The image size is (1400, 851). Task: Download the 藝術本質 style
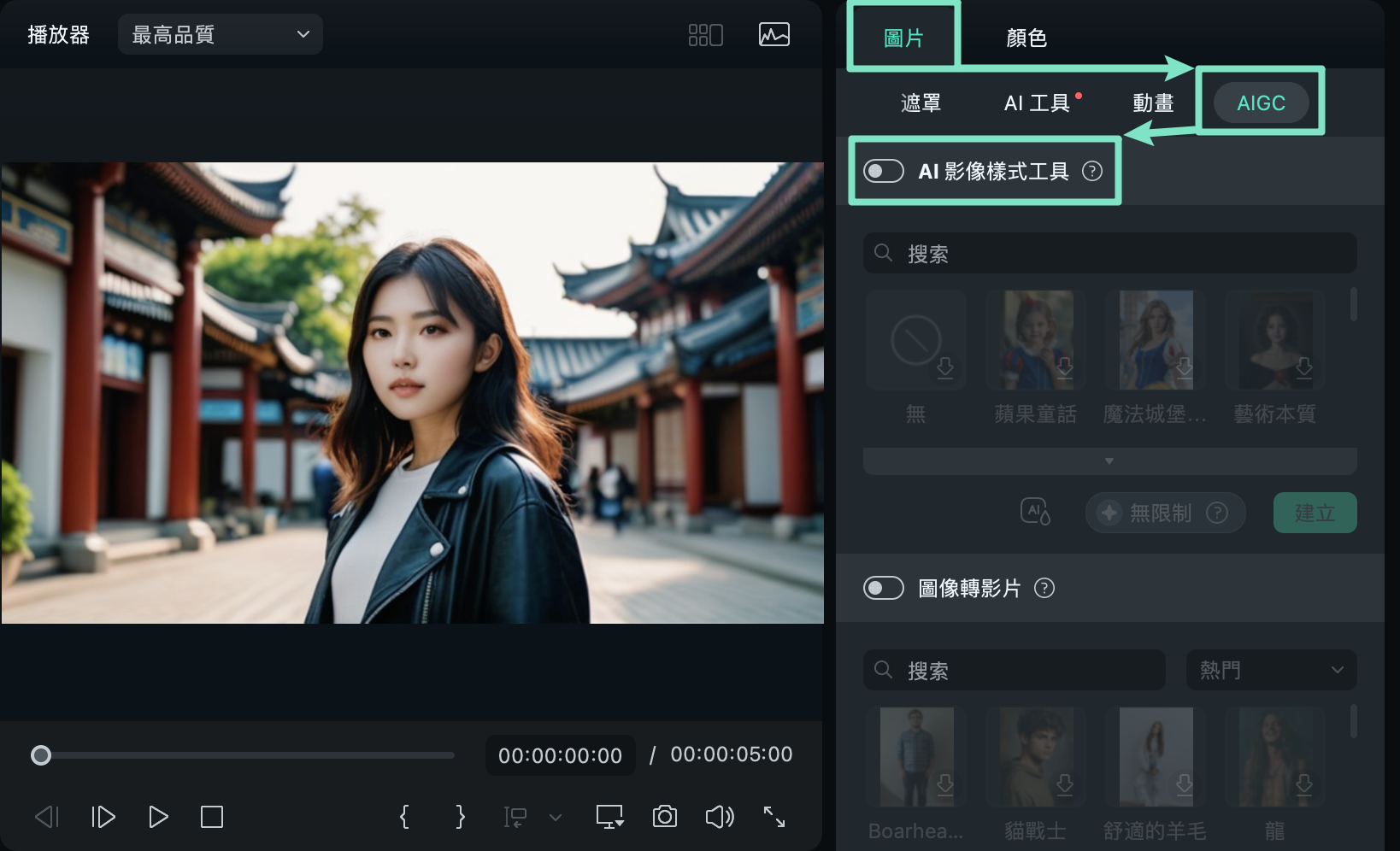coord(1304,368)
